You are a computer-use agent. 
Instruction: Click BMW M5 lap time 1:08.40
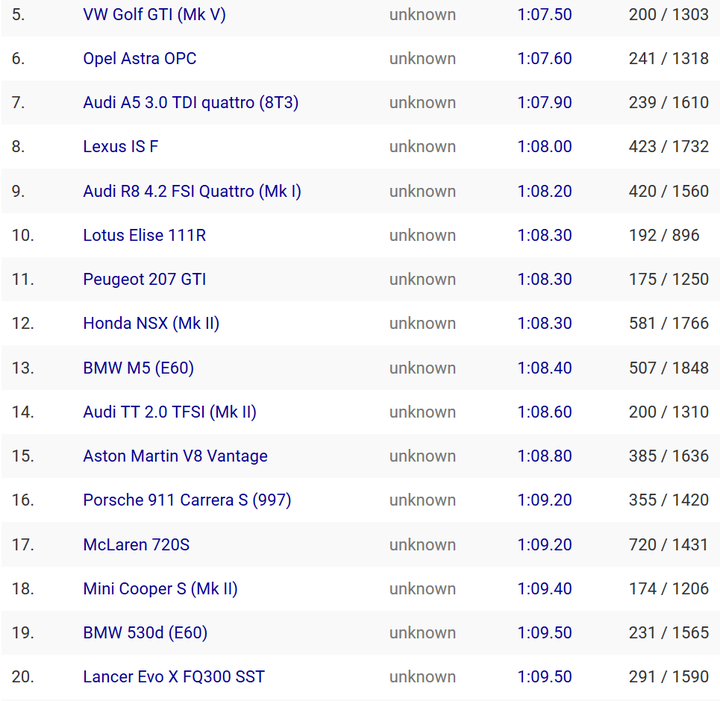pos(545,368)
